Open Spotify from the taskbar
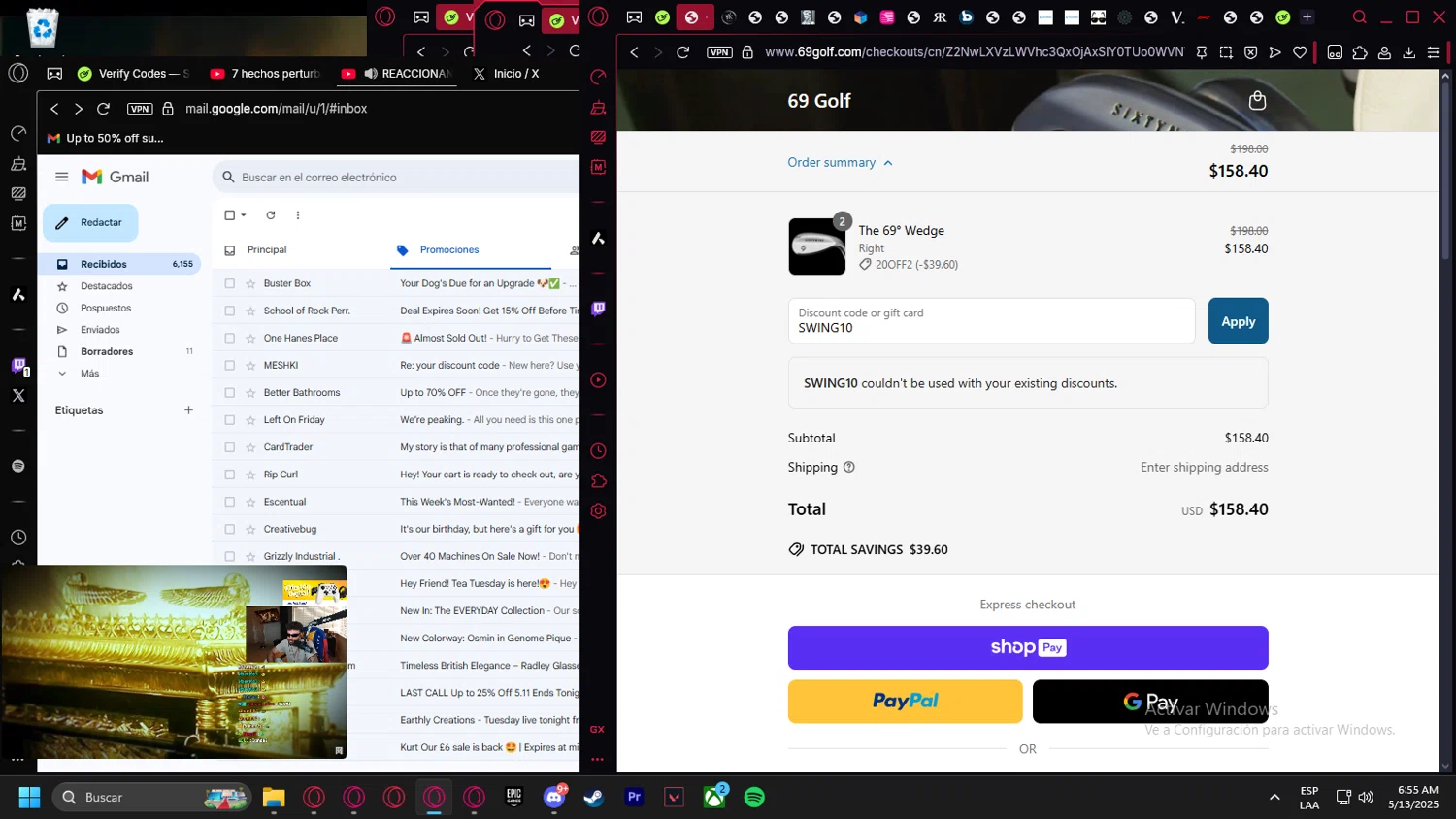 click(x=754, y=797)
